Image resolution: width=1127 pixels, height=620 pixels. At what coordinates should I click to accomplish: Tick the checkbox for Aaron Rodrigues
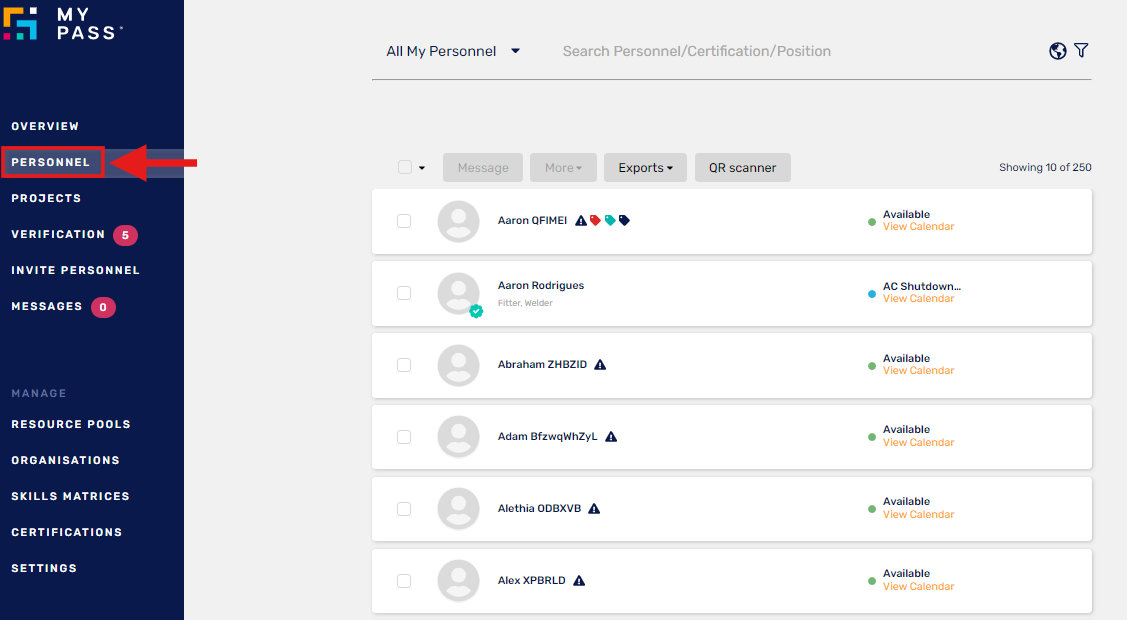point(404,293)
